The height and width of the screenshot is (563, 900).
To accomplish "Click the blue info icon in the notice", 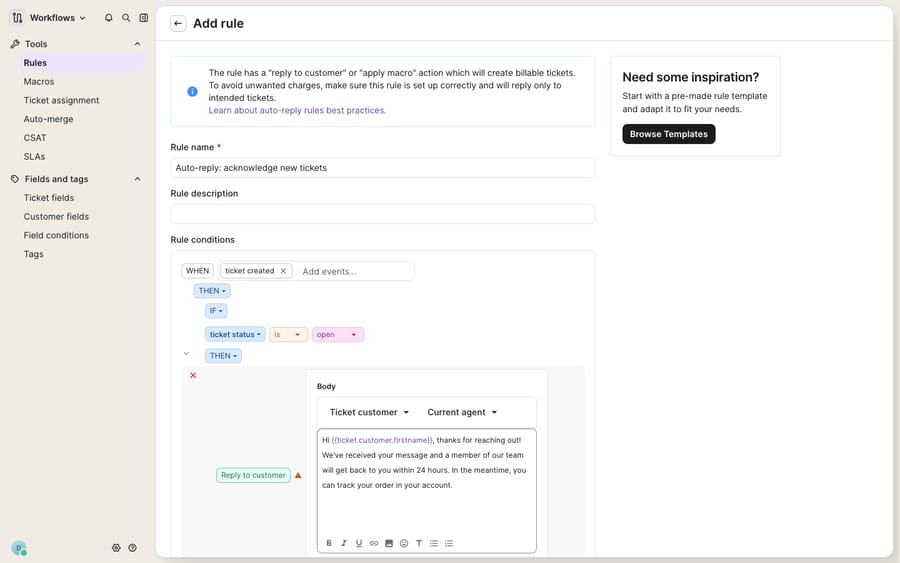I will click(x=192, y=91).
